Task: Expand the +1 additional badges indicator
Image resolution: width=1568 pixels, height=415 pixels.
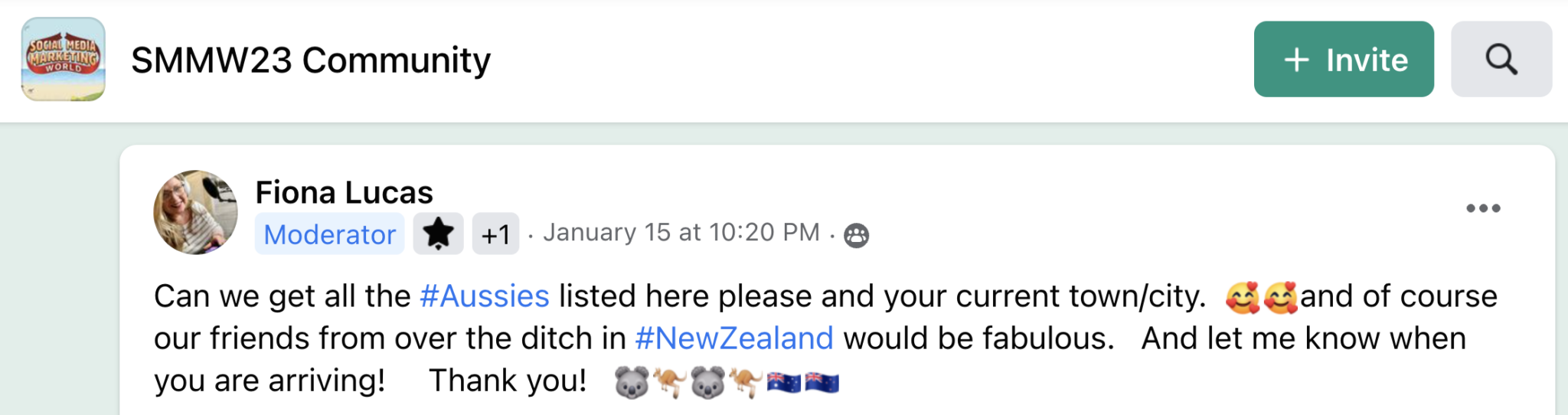Action: (x=495, y=234)
